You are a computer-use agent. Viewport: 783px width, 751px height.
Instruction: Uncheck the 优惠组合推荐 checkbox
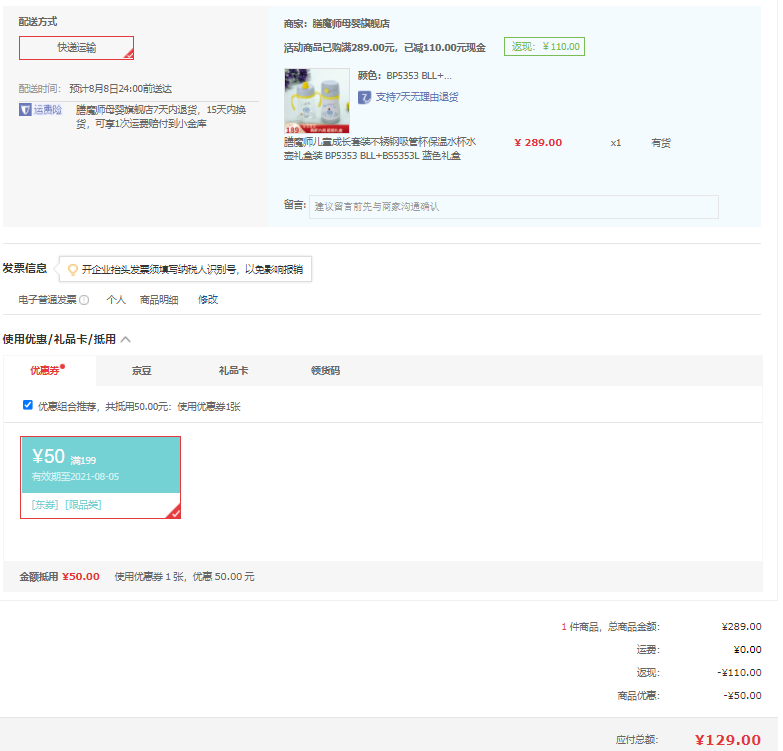28,405
